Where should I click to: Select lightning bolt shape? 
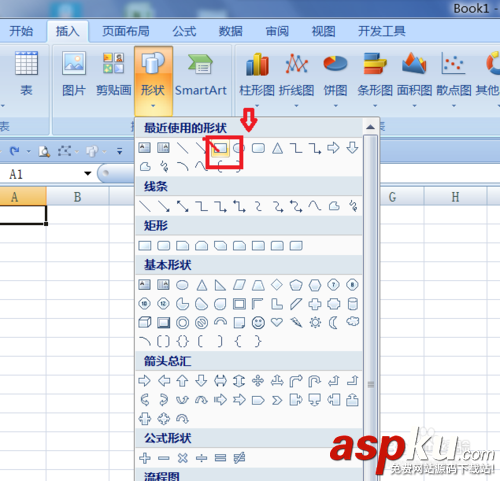tap(296, 322)
